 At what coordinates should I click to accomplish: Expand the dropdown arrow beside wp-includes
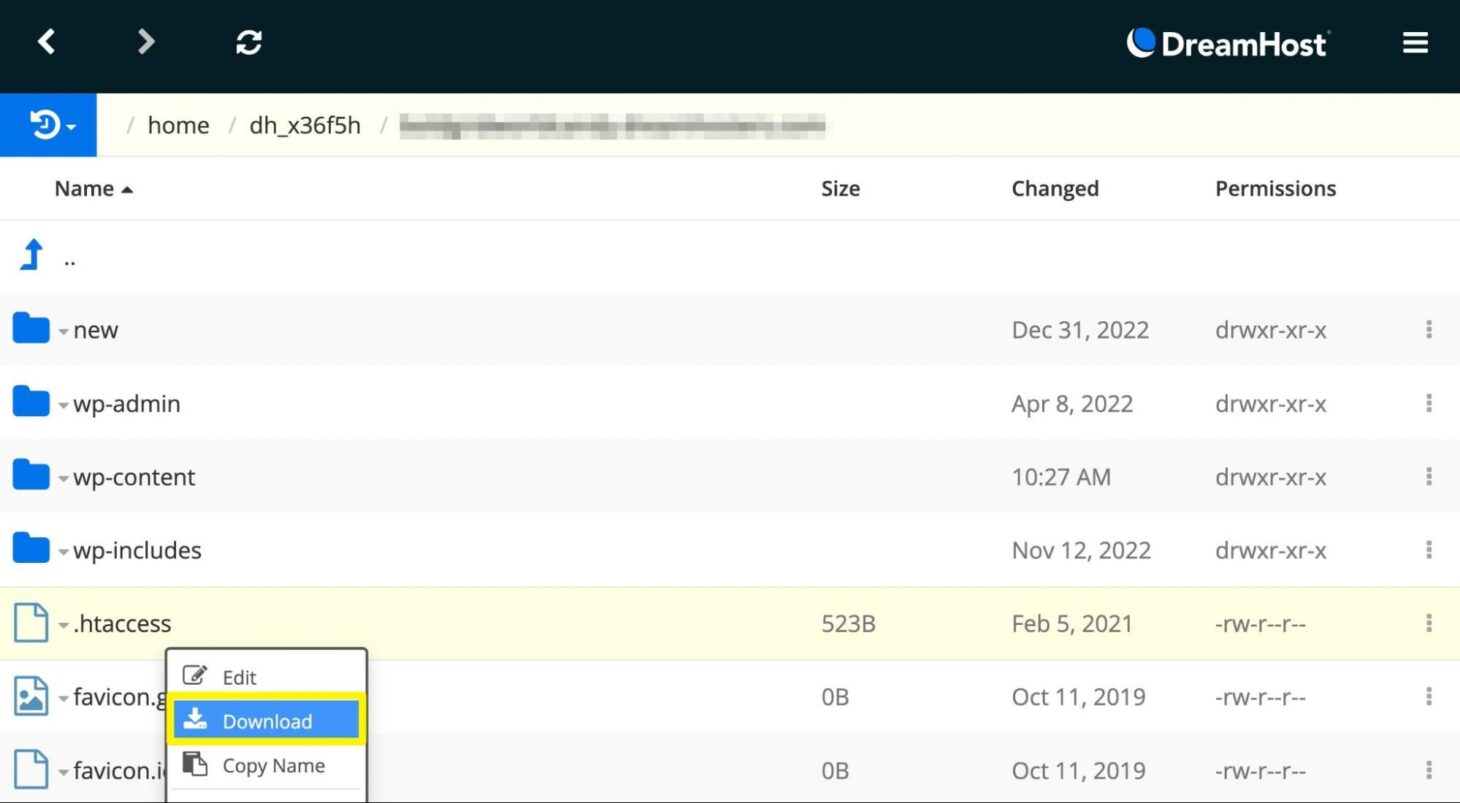pos(63,552)
